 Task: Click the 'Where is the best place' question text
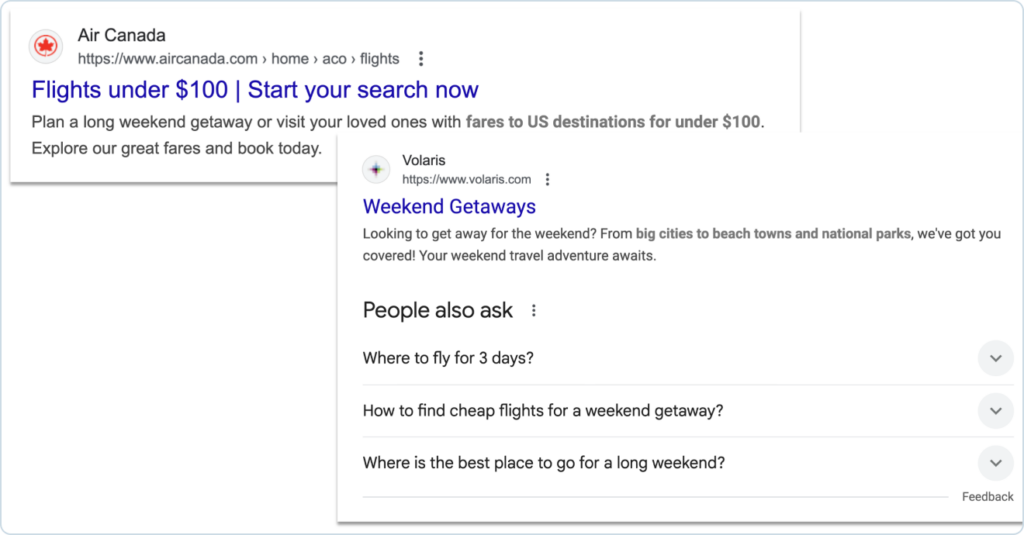pos(544,463)
